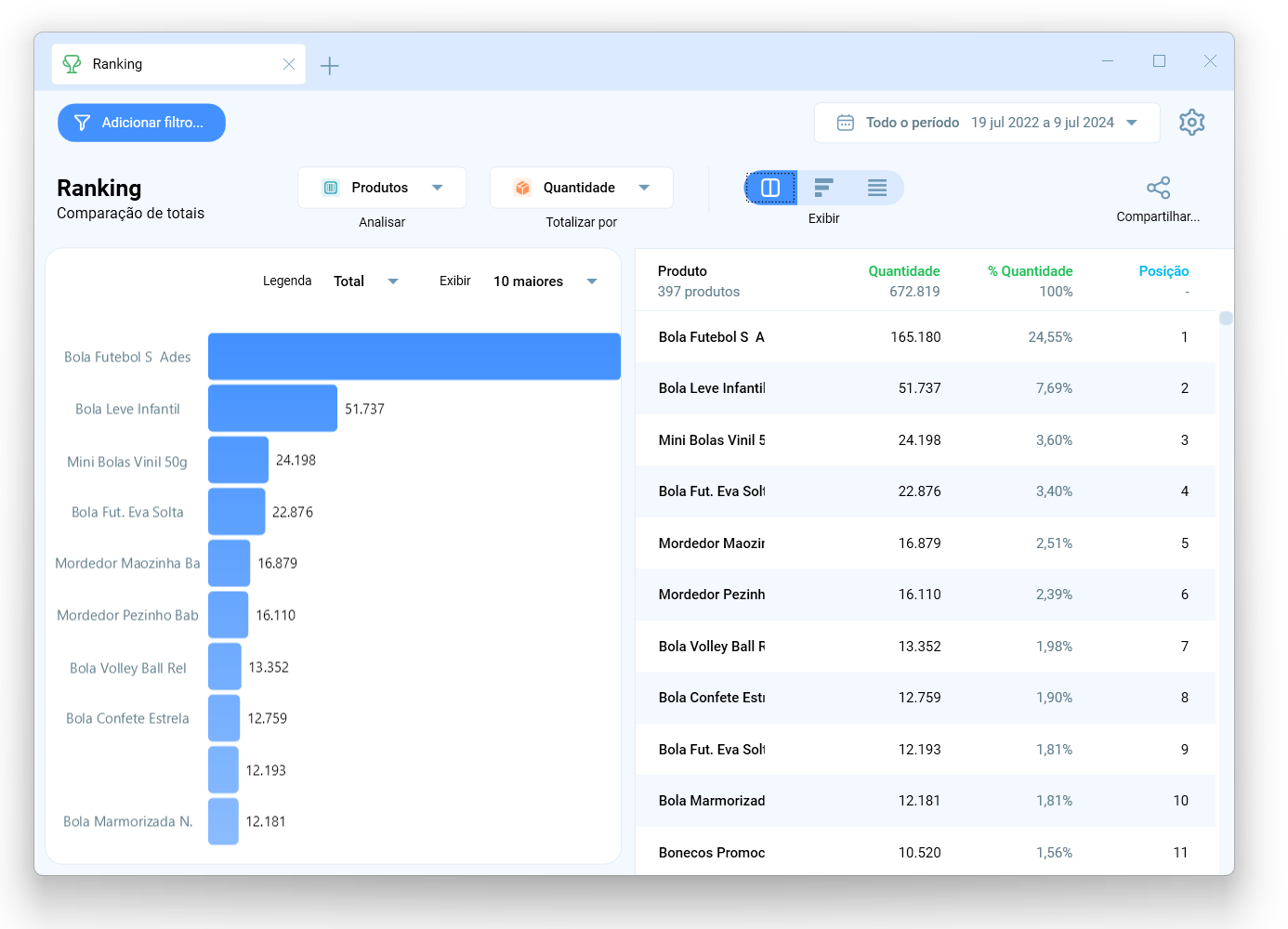Click the 22.876 quantity cell

[x=919, y=491]
